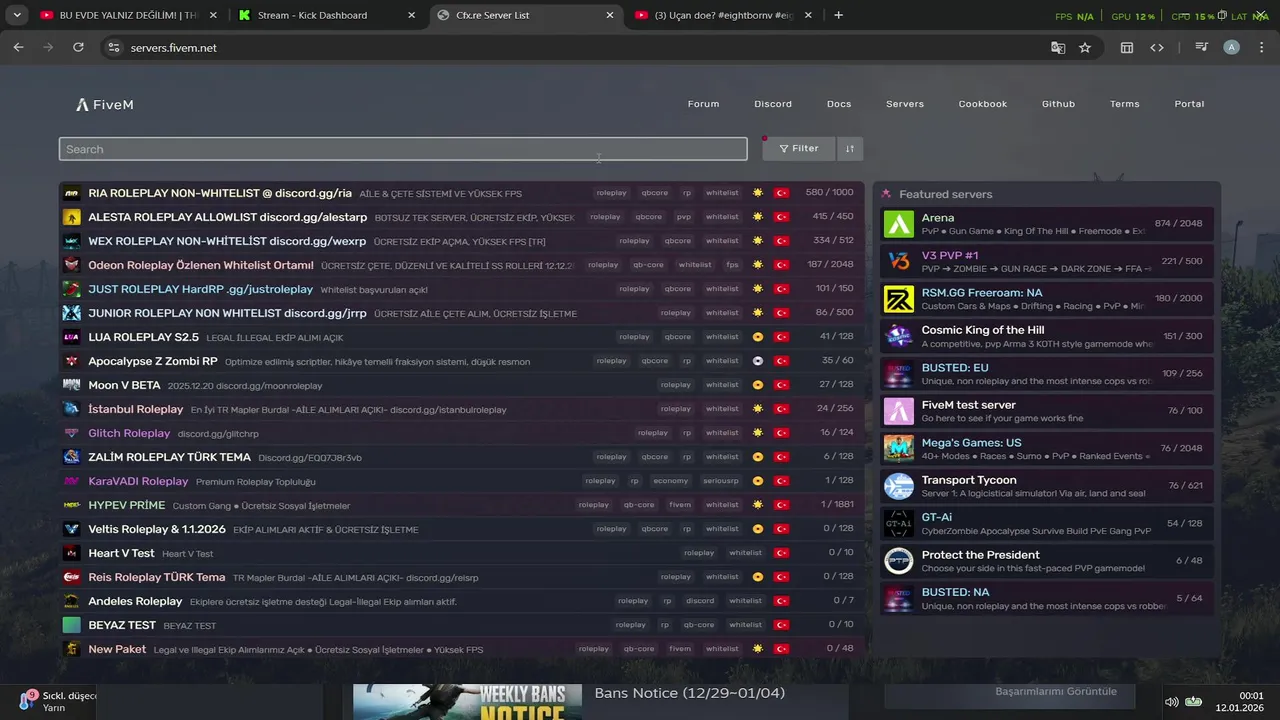Open the RIA ROLEPLAY server icon
This screenshot has width=1280, height=720.
pos(72,193)
